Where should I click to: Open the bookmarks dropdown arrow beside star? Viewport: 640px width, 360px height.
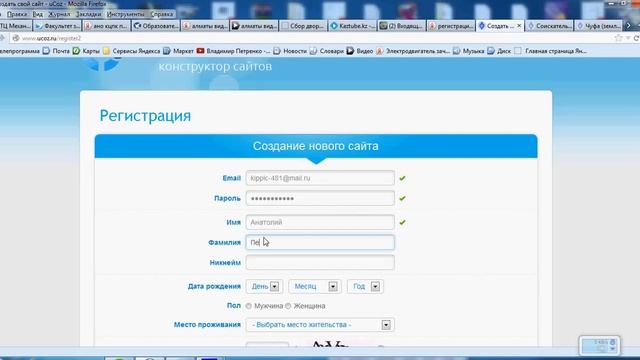point(628,38)
